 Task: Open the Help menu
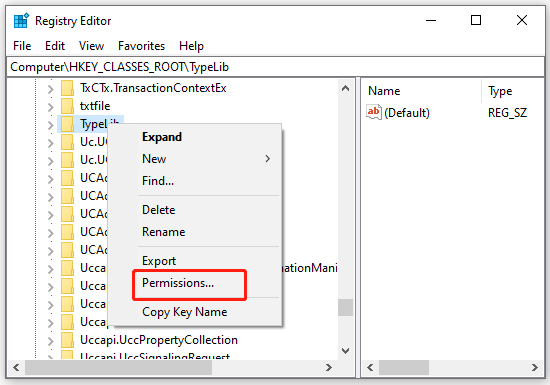point(191,46)
